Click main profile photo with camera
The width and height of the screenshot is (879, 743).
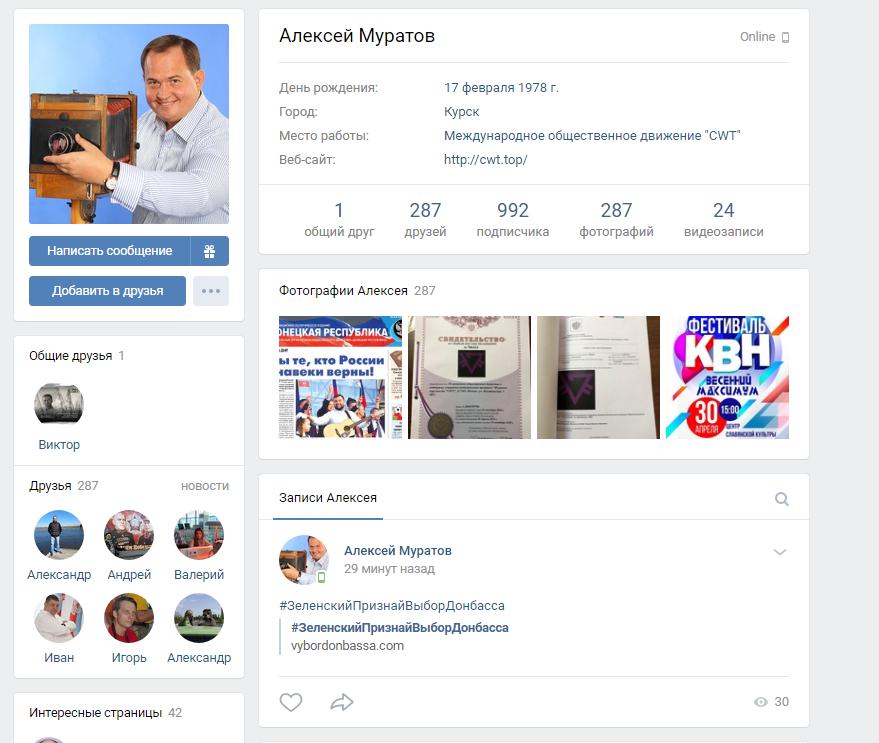(x=129, y=124)
